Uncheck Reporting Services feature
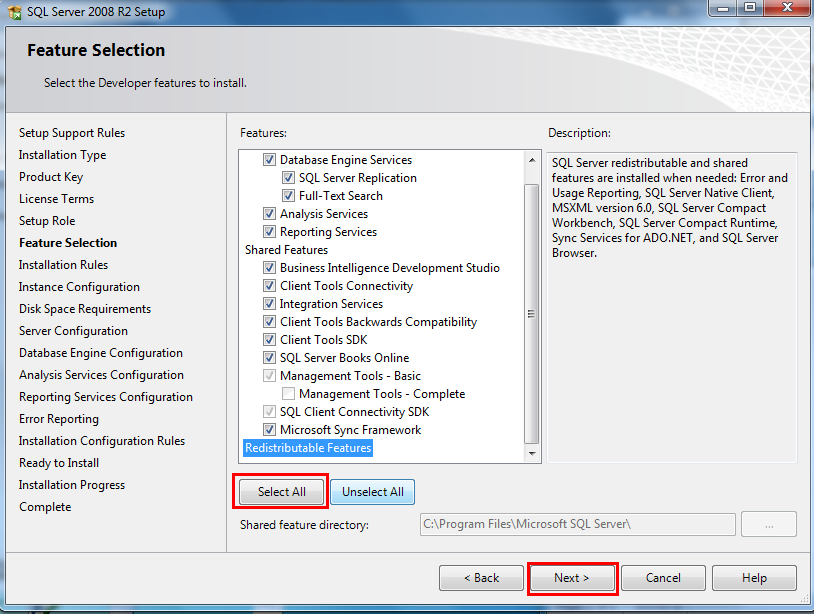The width and height of the screenshot is (814, 614). point(269,232)
